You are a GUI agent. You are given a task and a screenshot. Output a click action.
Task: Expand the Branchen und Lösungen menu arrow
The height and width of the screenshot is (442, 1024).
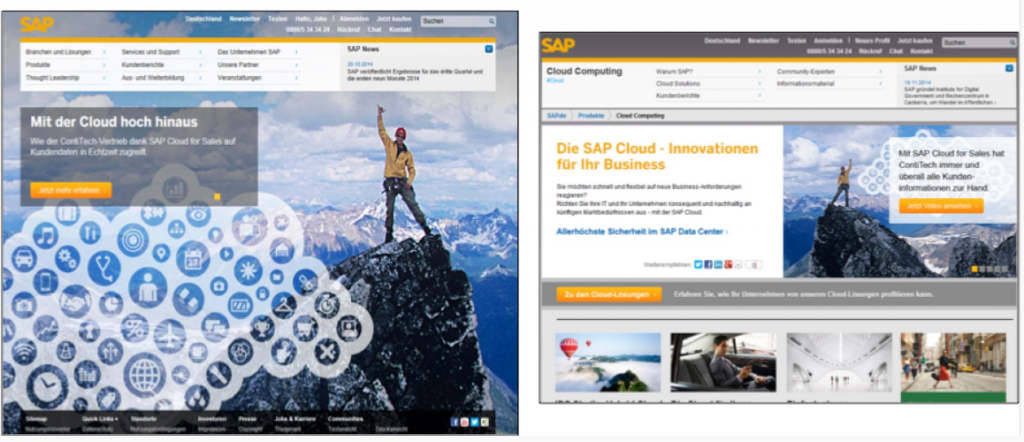coord(104,52)
